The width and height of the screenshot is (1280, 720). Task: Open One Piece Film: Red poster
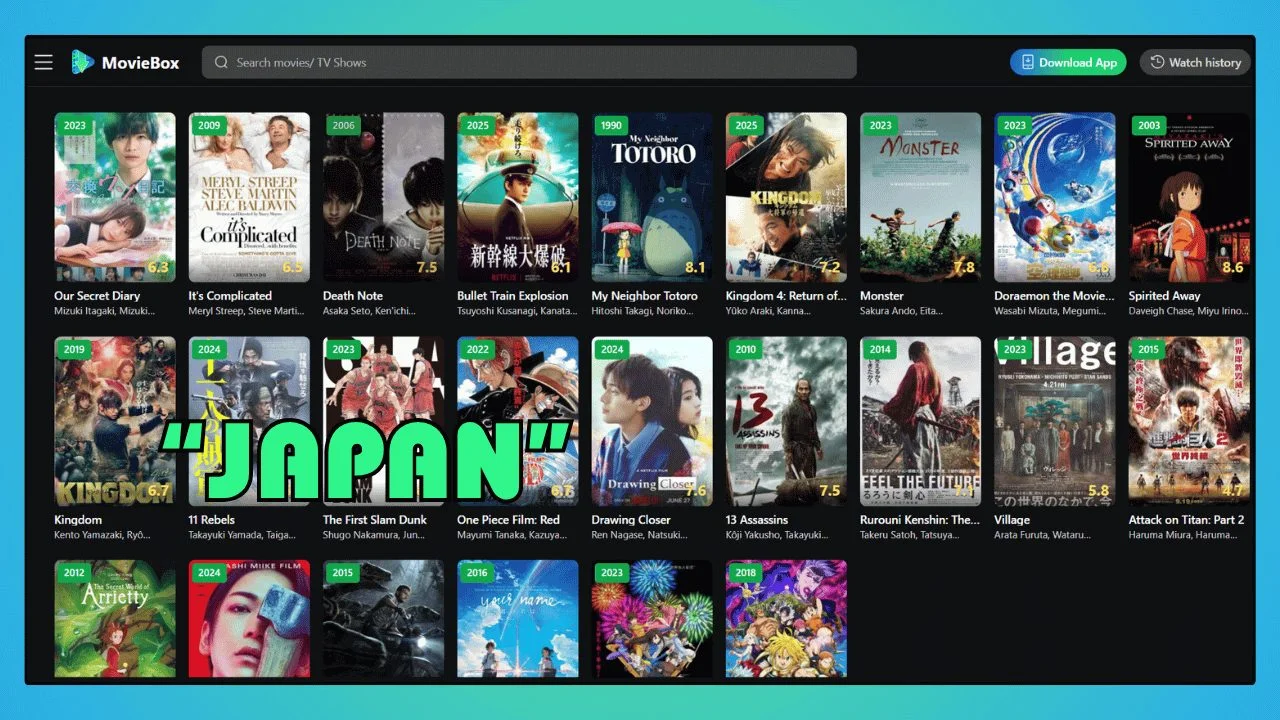518,421
